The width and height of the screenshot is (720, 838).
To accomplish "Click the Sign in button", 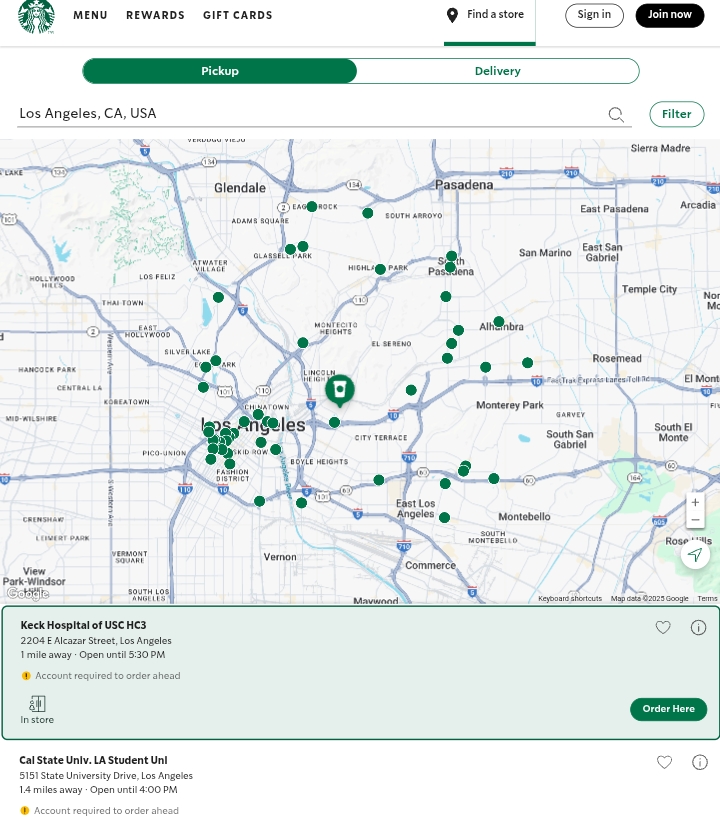I will click(x=594, y=15).
